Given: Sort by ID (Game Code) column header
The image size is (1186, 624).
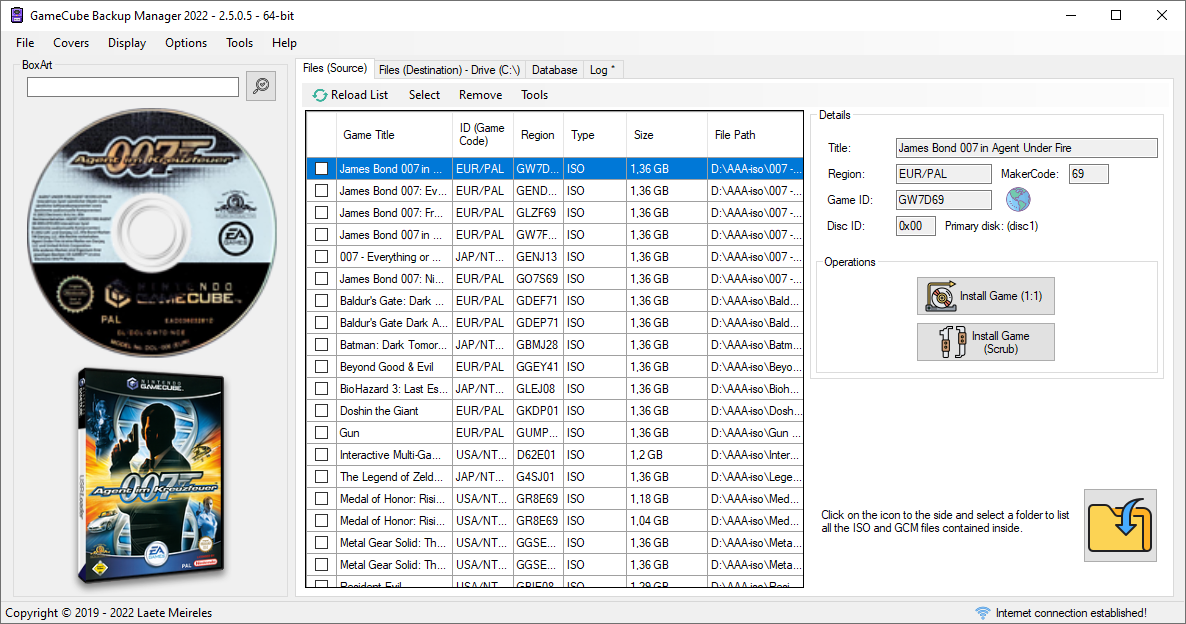Looking at the screenshot, I should pyautogui.click(x=483, y=135).
